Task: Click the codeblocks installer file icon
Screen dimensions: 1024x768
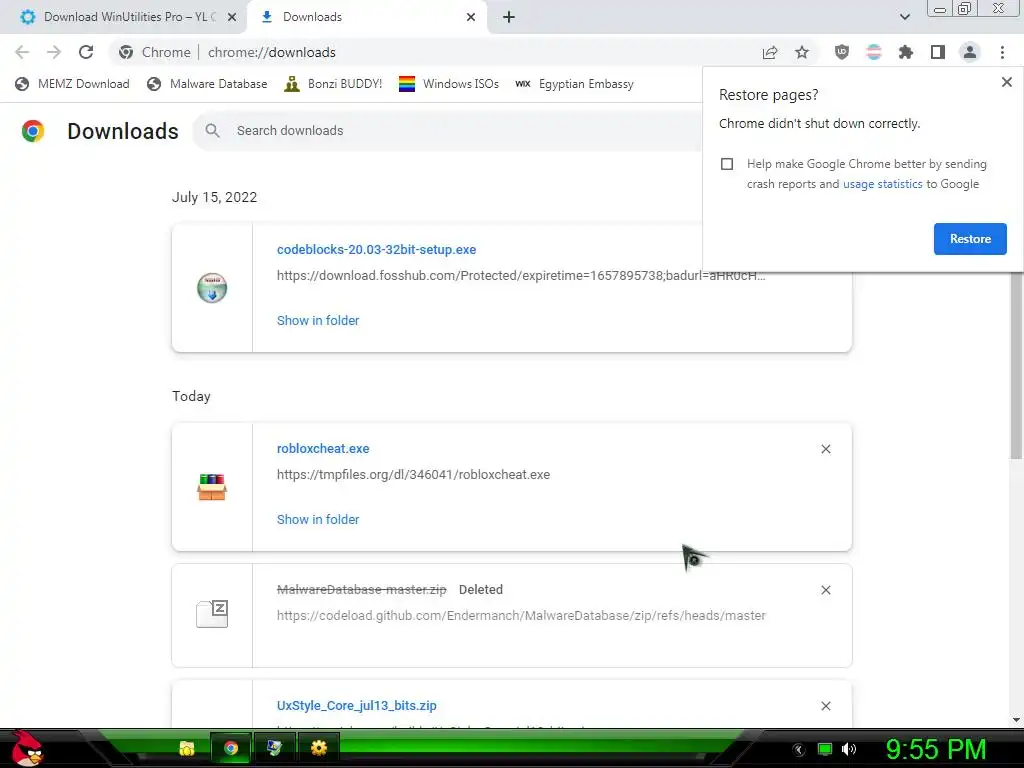Action: [x=212, y=288]
